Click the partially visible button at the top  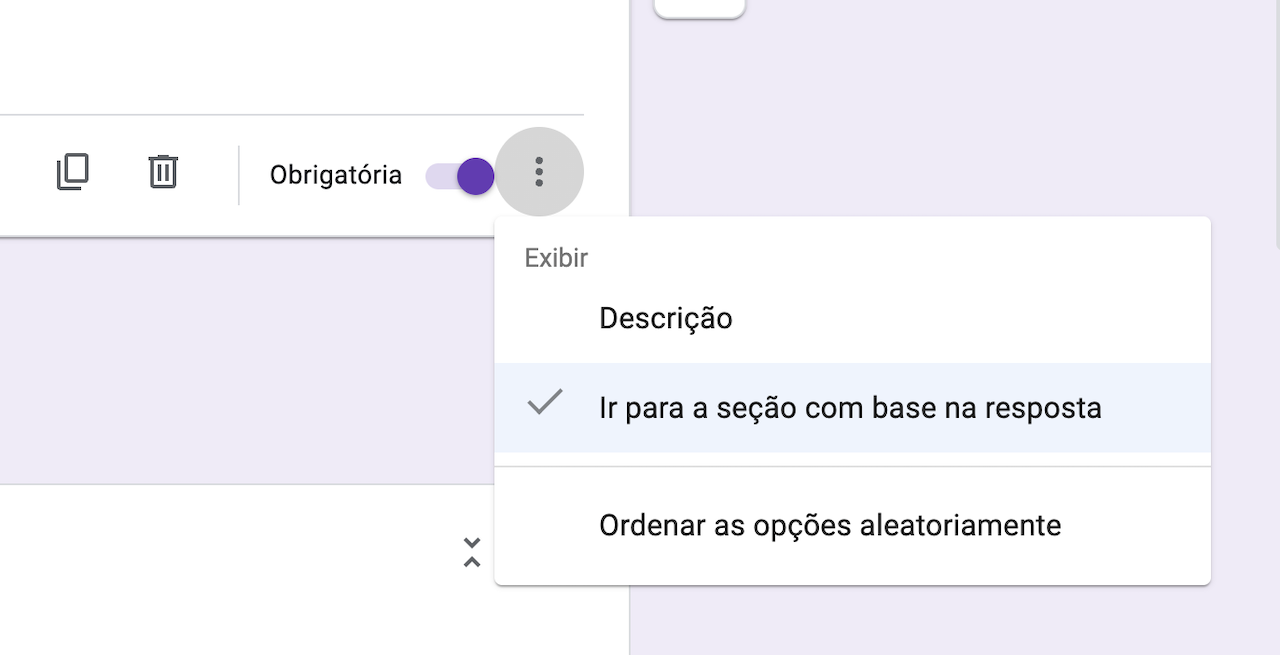point(699,8)
